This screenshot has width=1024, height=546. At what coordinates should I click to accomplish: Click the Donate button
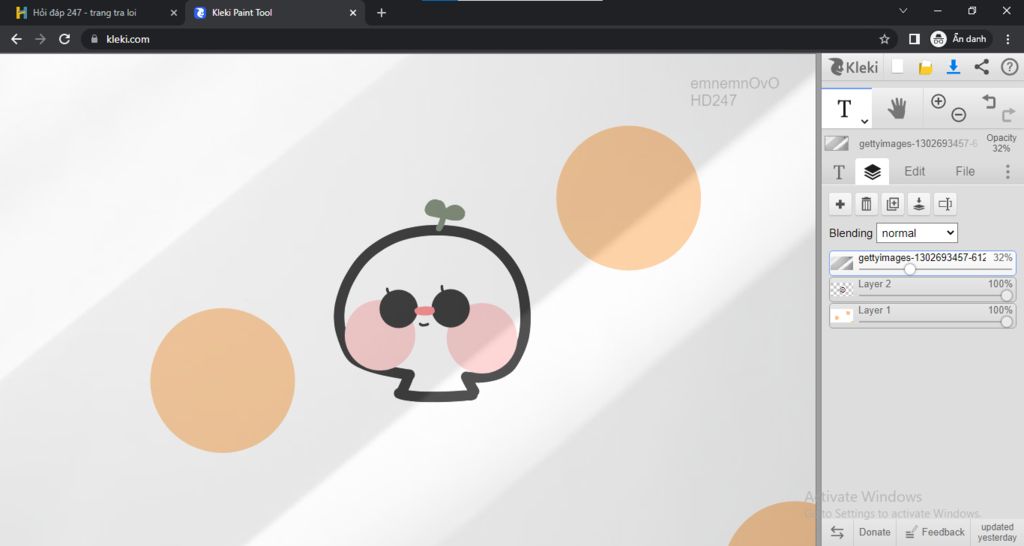874,532
